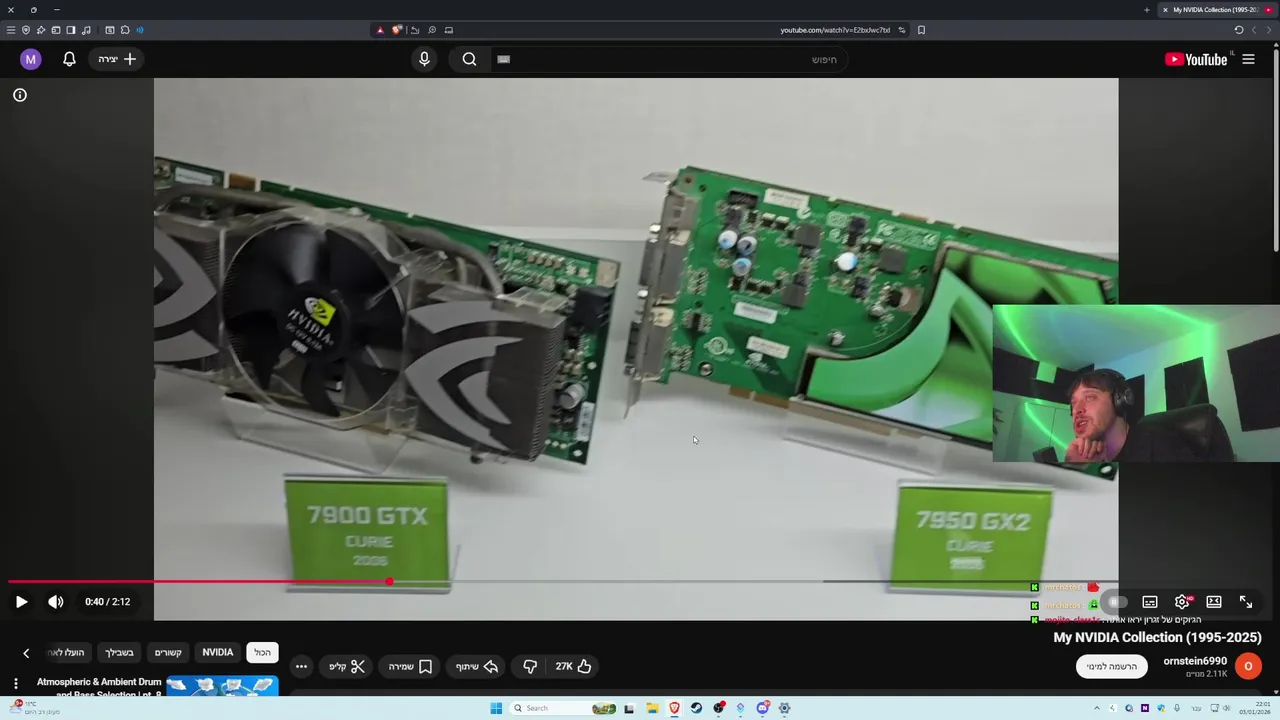
Task: Click the play button in the video player
Action: (21, 602)
